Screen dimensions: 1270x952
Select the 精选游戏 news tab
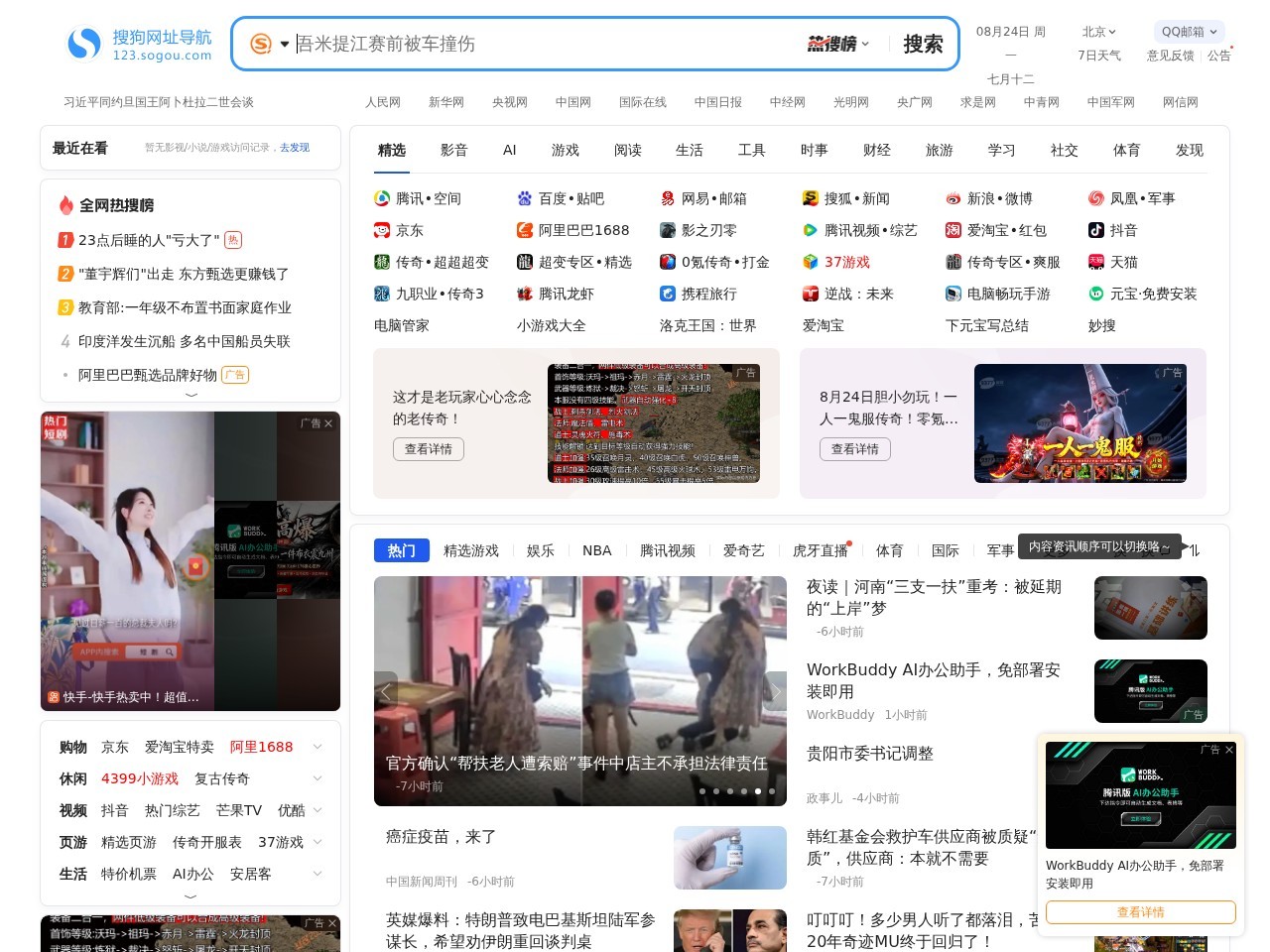coord(471,550)
